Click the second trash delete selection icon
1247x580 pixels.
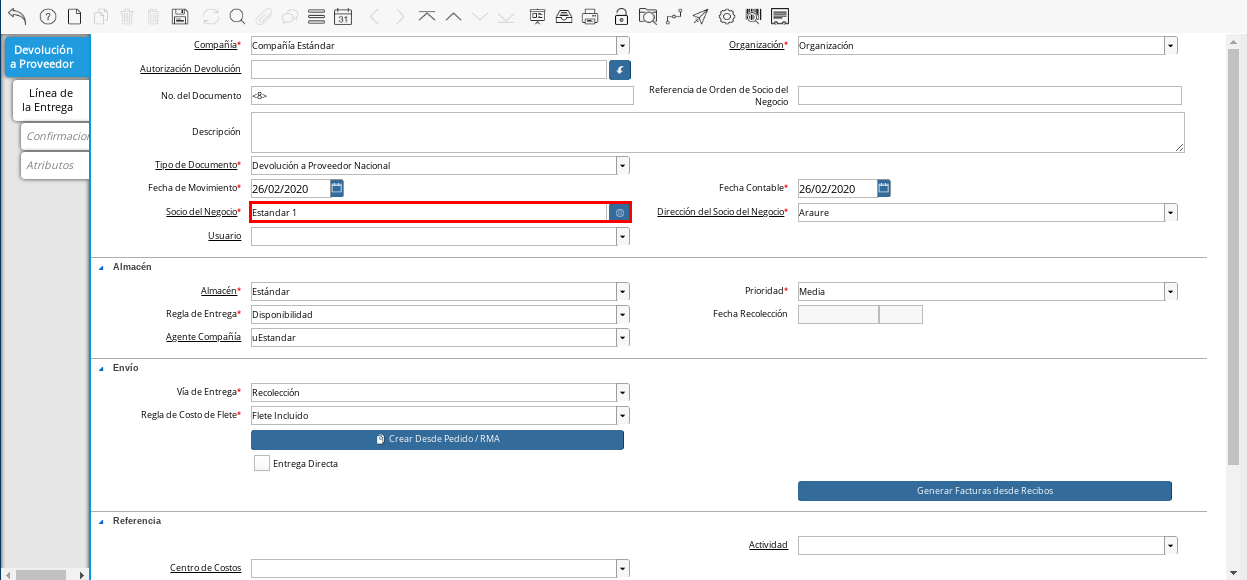tap(153, 16)
